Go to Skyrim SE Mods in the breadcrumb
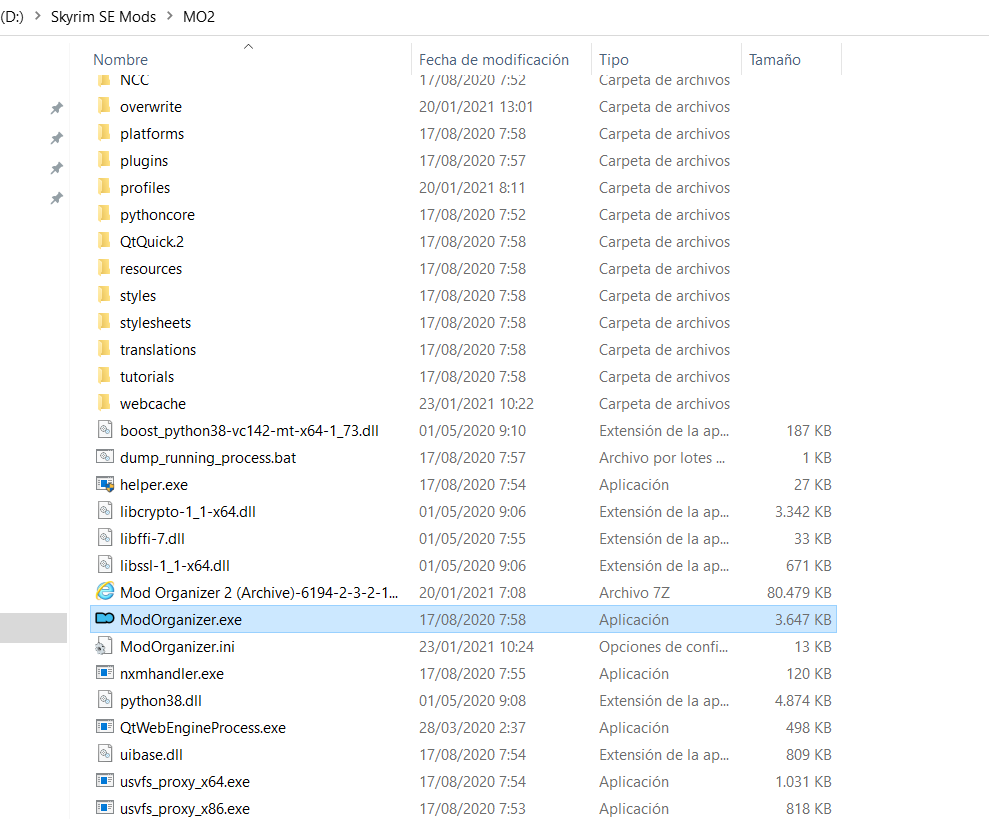989x819 pixels. (103, 16)
